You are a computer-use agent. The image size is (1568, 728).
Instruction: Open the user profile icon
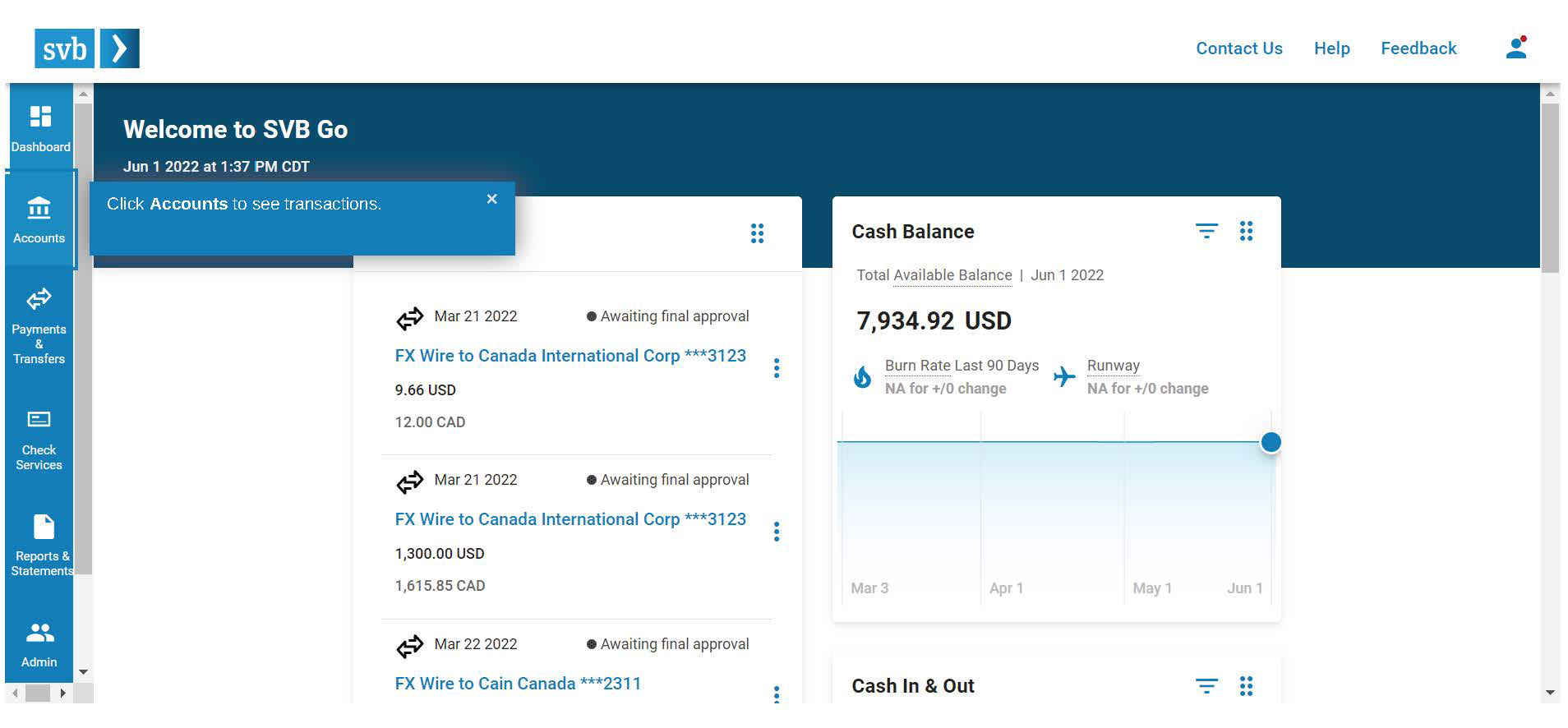point(1516,48)
